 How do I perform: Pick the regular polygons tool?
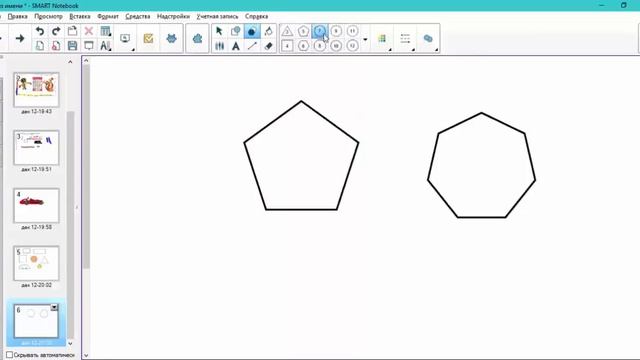pos(252,31)
